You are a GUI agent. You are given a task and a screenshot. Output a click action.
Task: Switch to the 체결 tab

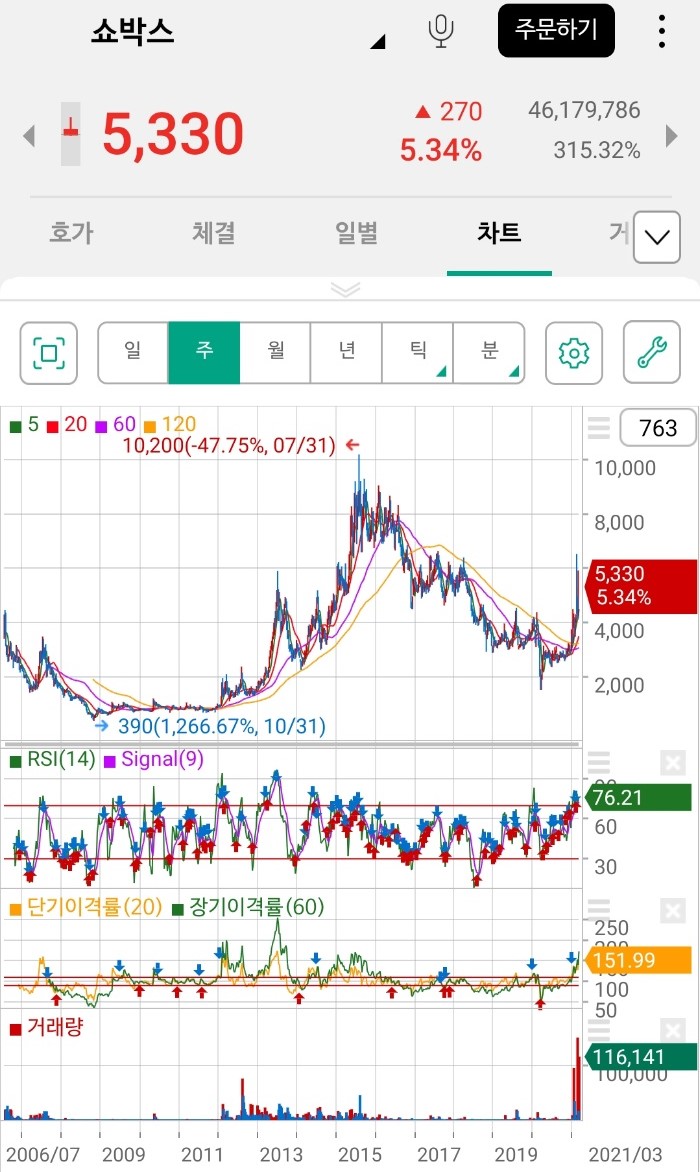[214, 232]
